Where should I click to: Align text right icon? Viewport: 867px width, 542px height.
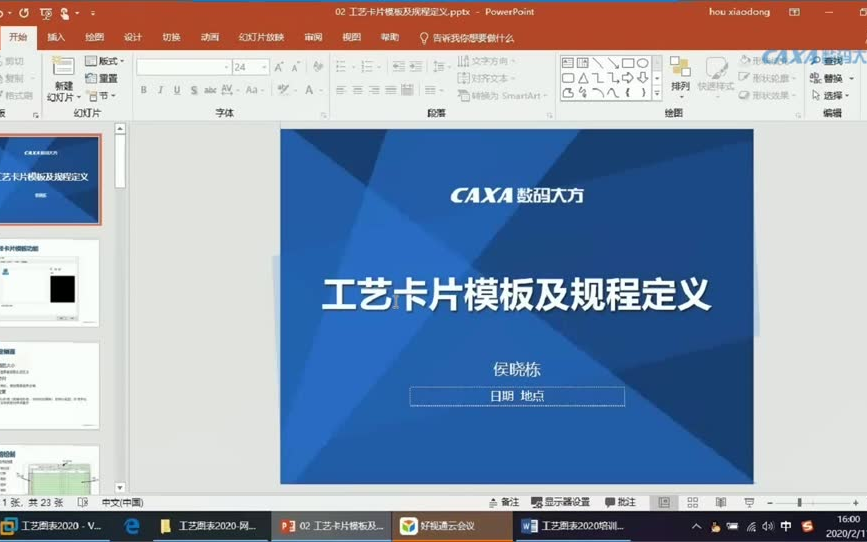374,90
